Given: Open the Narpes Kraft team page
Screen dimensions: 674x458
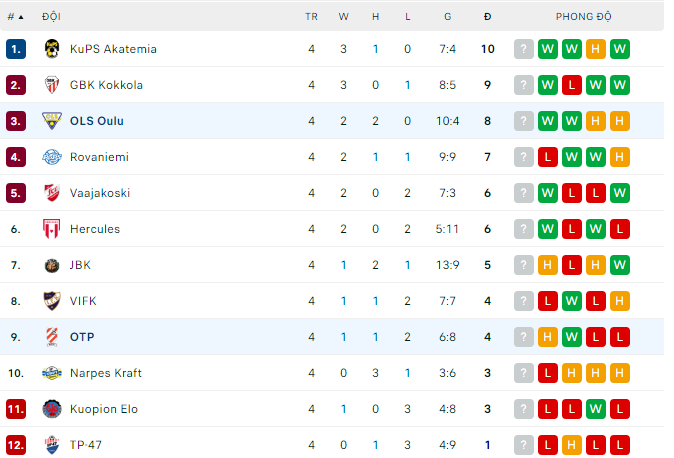Looking at the screenshot, I should [106, 373].
